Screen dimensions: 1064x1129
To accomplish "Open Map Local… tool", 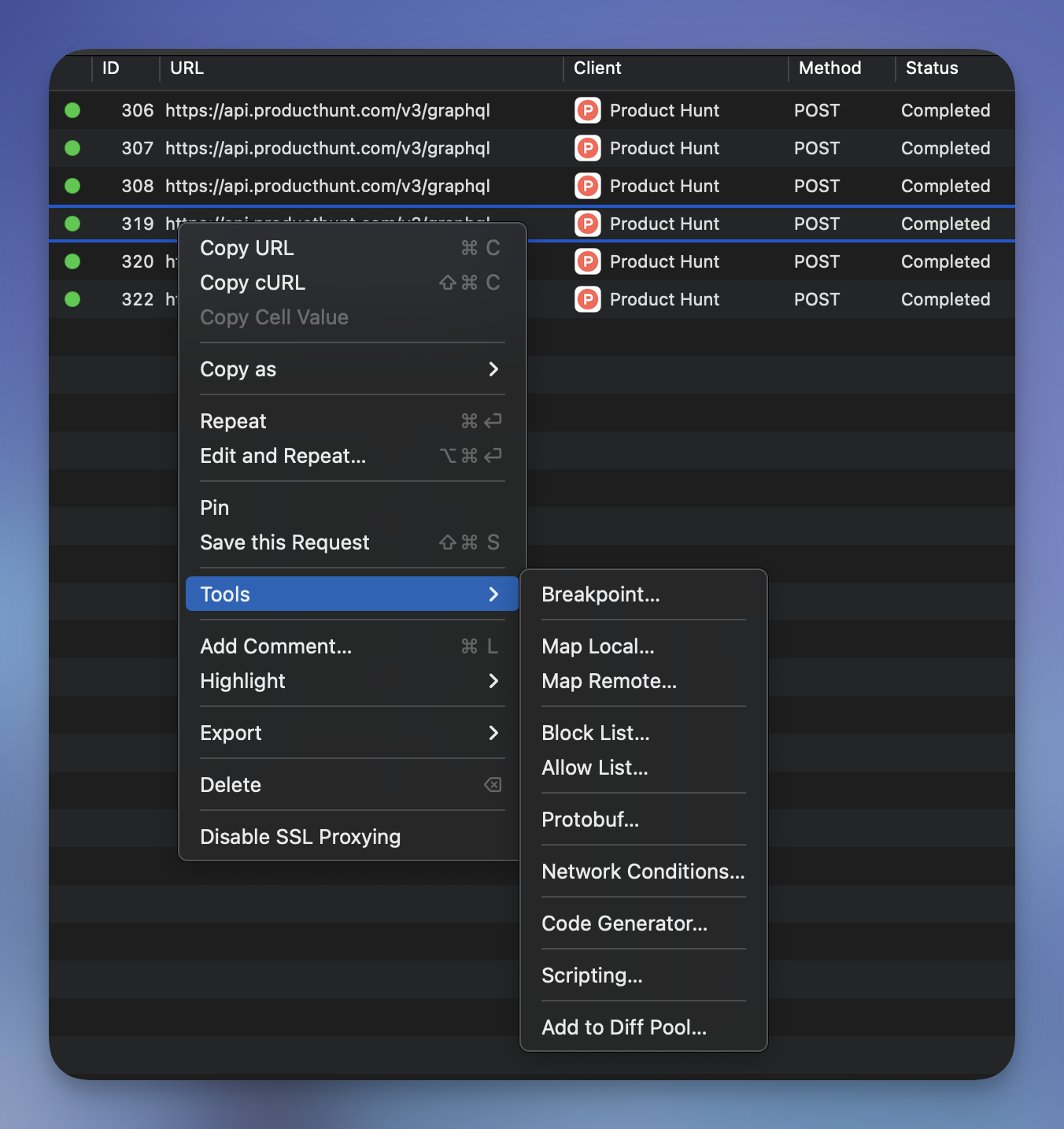I will [x=644, y=646].
